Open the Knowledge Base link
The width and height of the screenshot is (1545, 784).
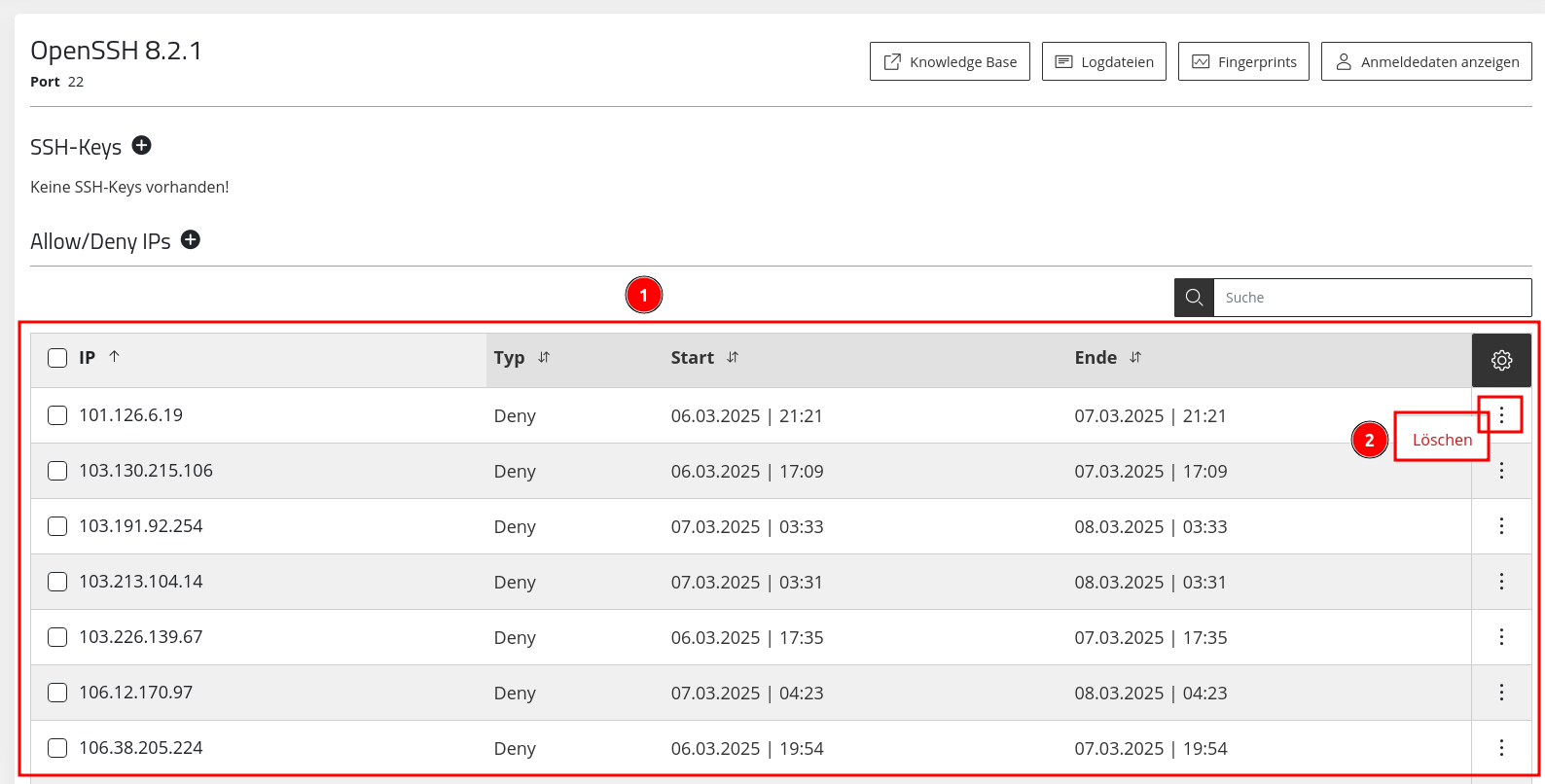click(950, 61)
